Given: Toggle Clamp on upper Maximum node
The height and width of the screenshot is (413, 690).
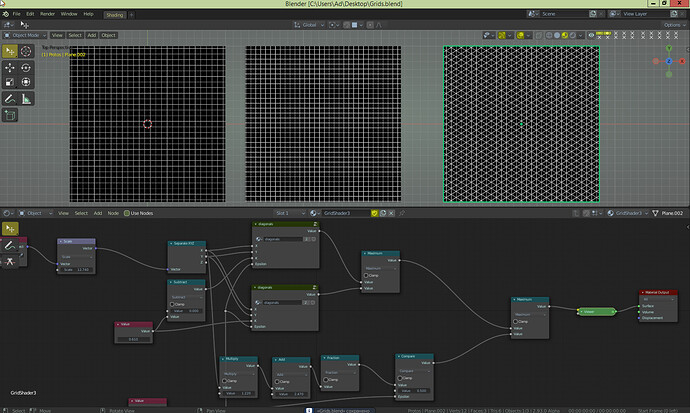Looking at the screenshot, I should click(366, 275).
